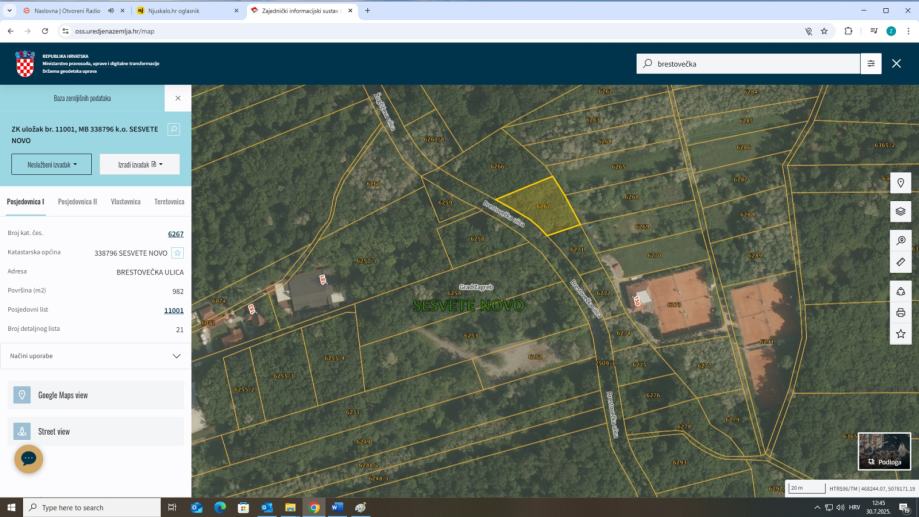Open Task View on taskbar

point(172,508)
